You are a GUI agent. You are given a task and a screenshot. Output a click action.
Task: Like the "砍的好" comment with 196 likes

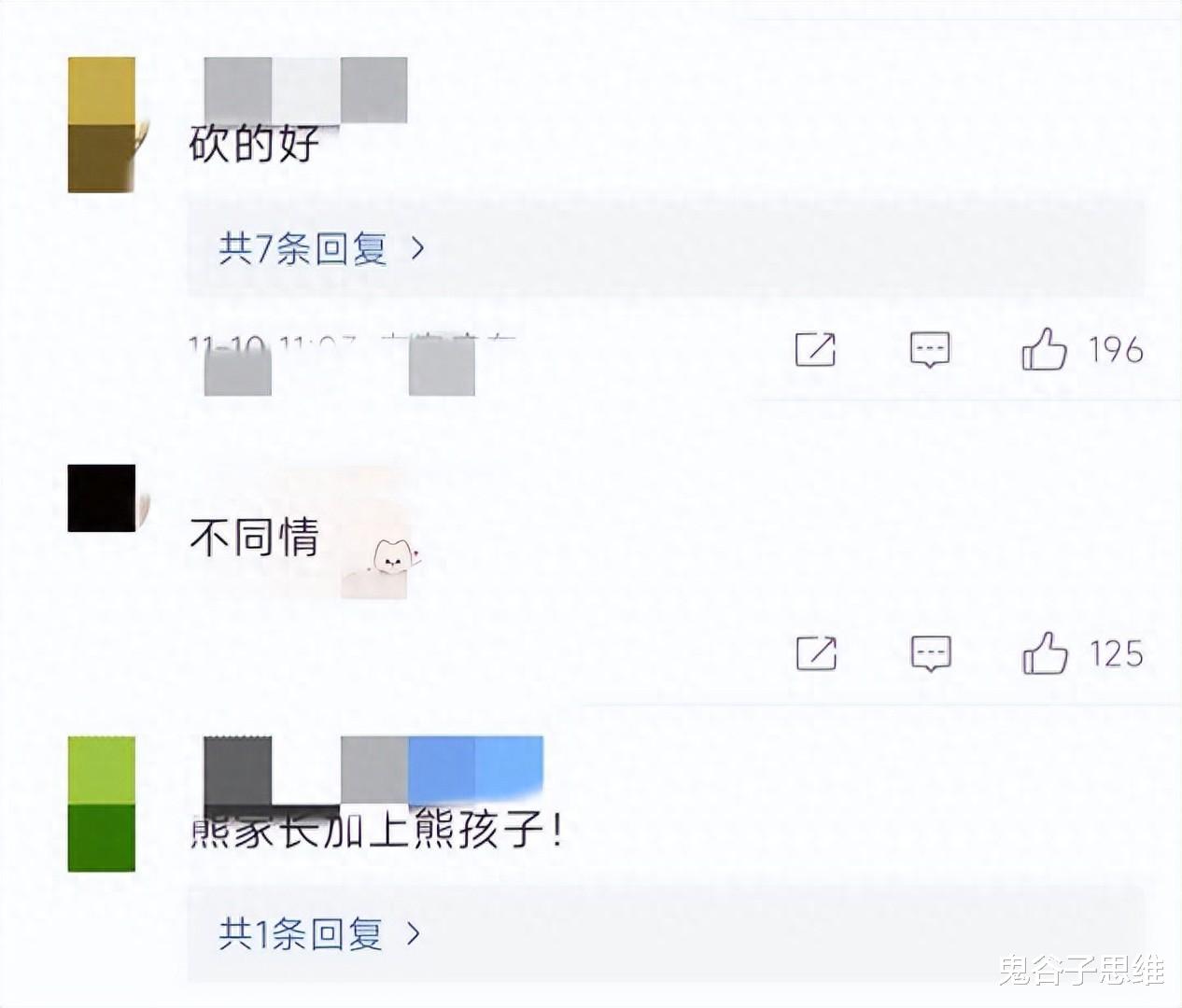click(1044, 349)
